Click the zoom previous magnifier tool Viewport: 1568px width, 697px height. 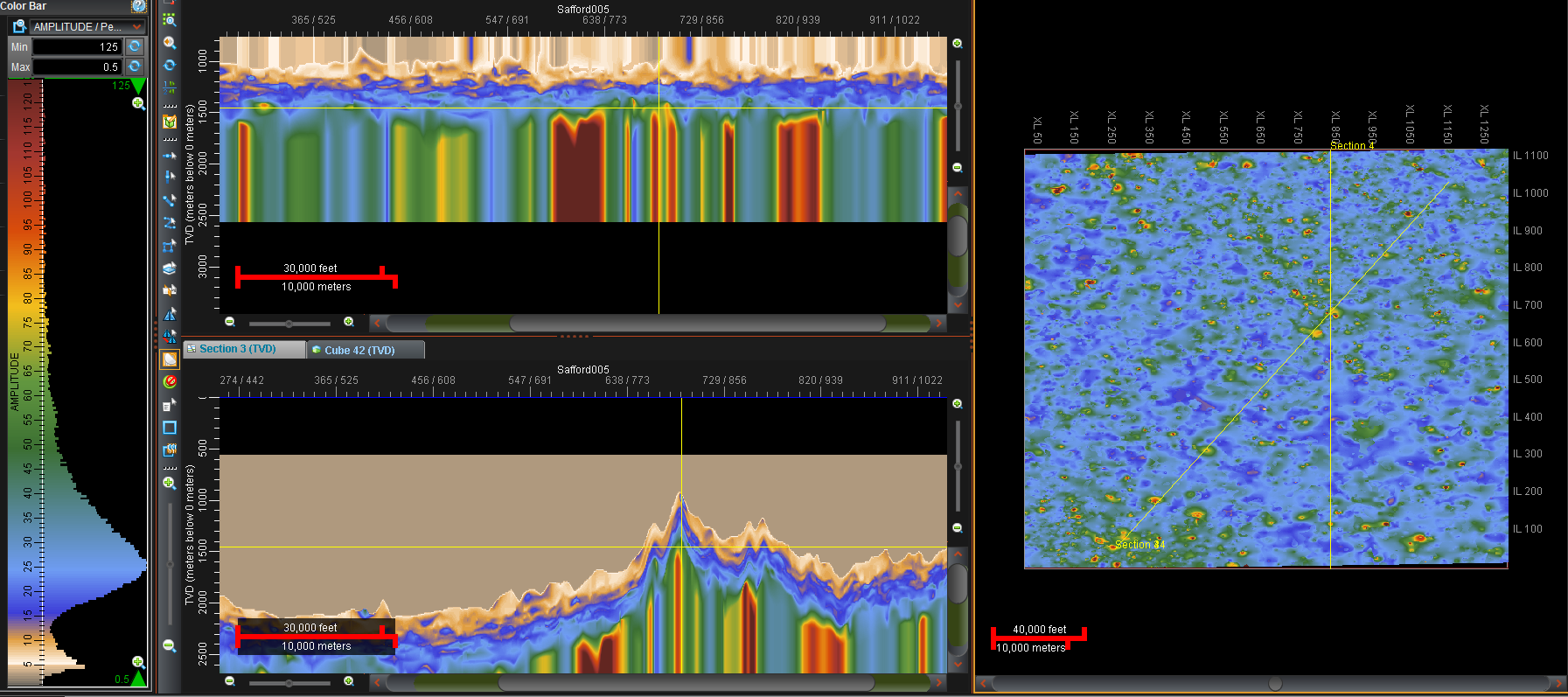pos(170,43)
